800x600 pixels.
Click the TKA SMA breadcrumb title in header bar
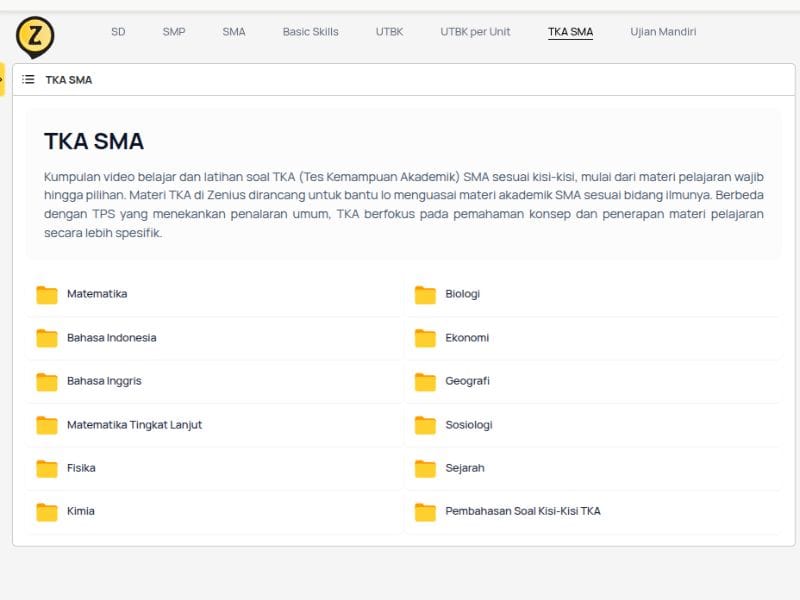[x=69, y=80]
